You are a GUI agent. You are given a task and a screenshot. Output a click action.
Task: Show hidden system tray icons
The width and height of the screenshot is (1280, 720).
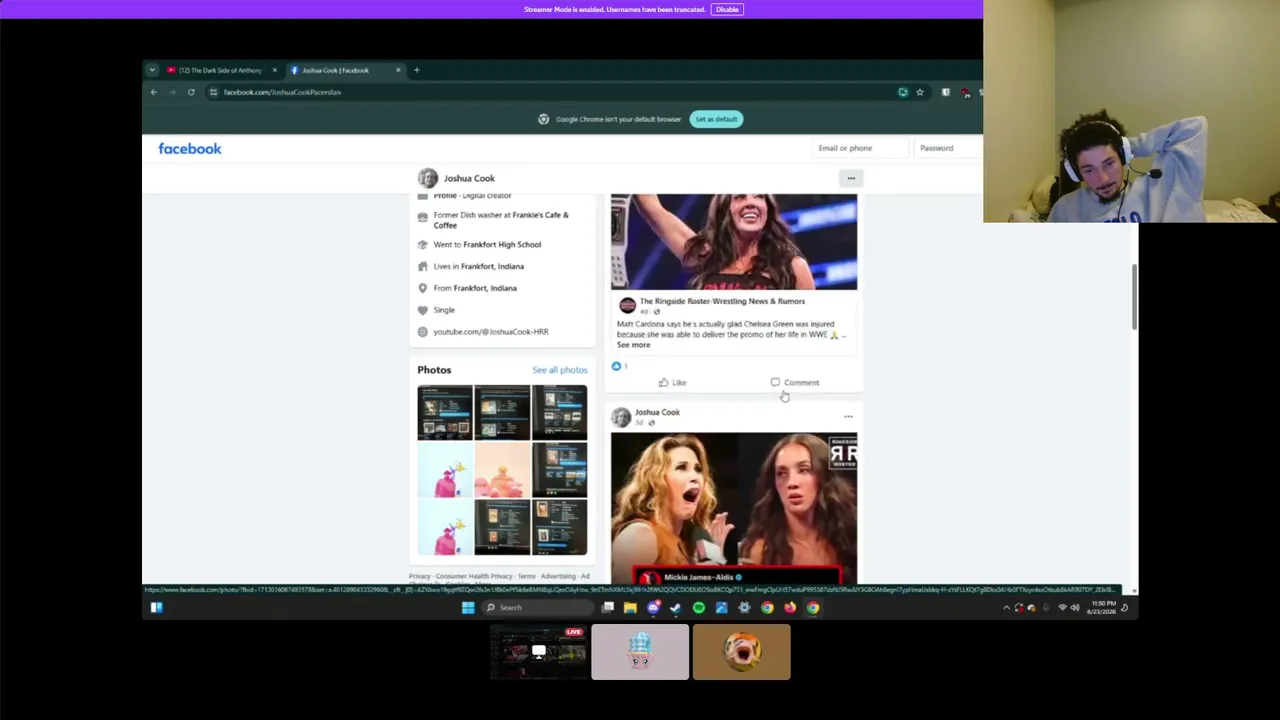(x=1006, y=607)
